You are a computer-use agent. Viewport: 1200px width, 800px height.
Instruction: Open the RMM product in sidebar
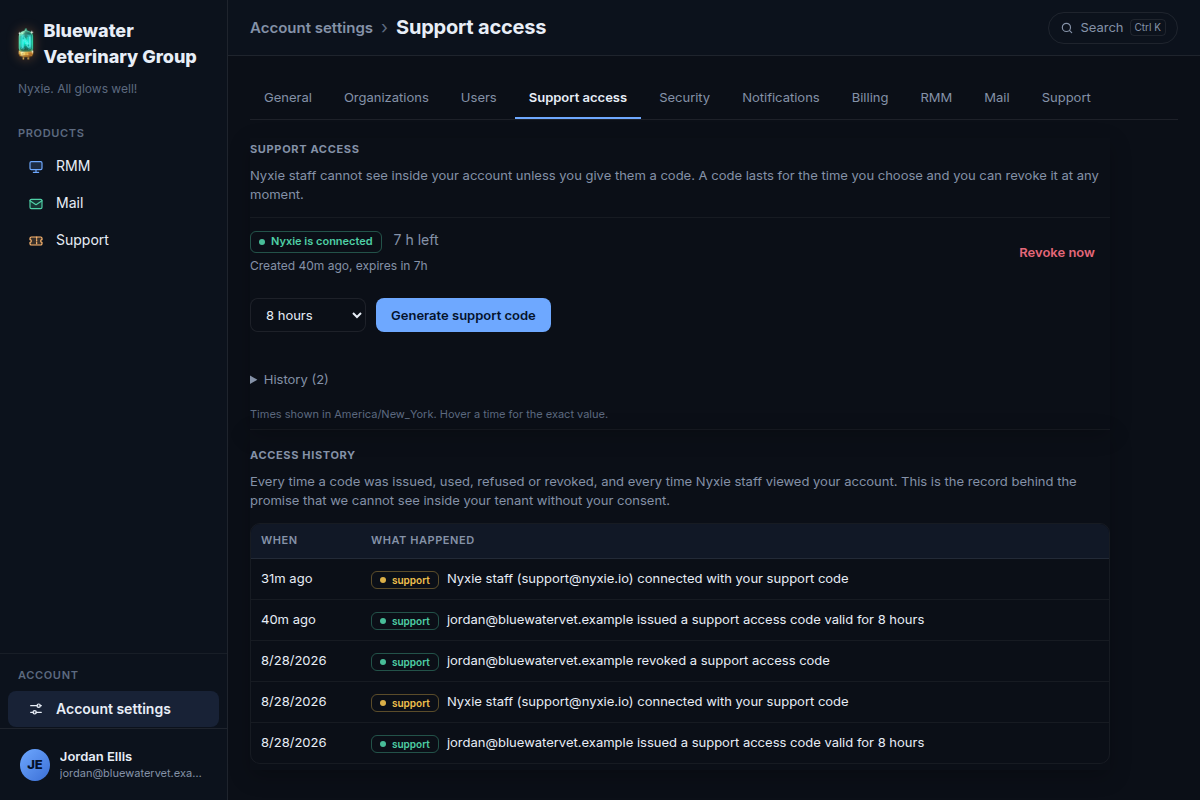coord(113,166)
